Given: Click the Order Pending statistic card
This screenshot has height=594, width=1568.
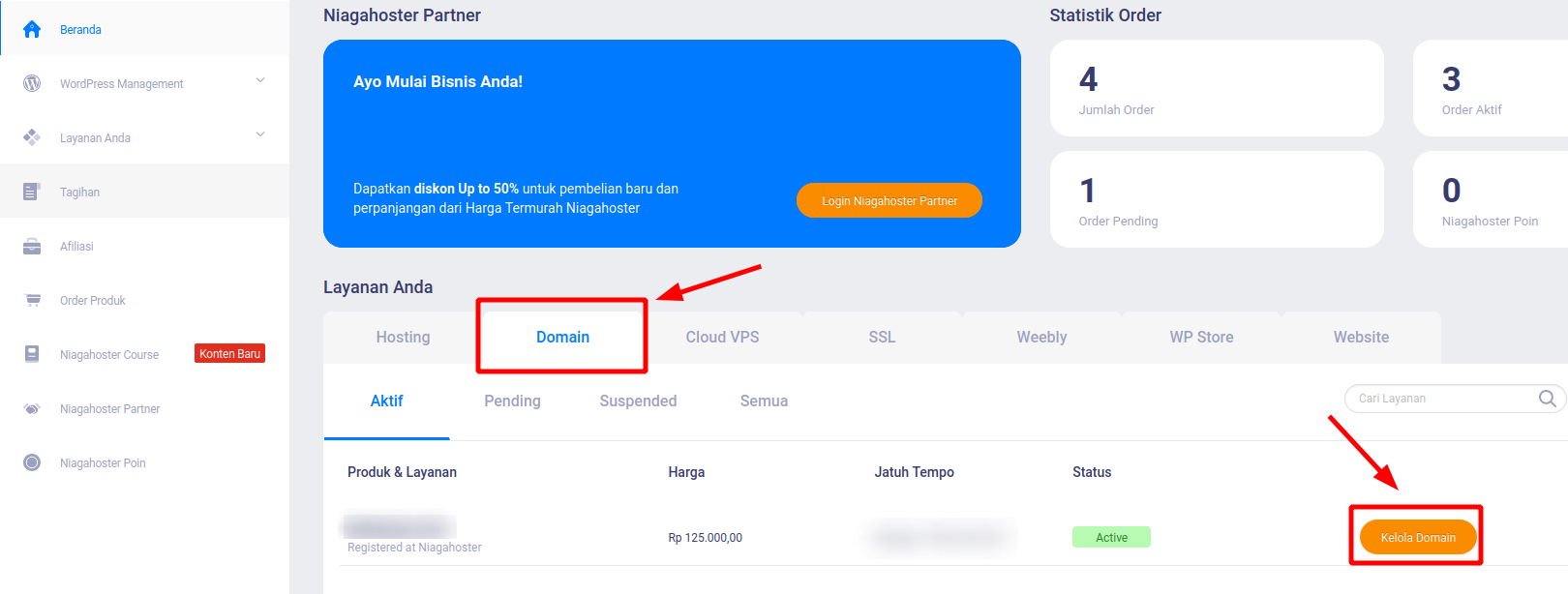Looking at the screenshot, I should click(1217, 199).
